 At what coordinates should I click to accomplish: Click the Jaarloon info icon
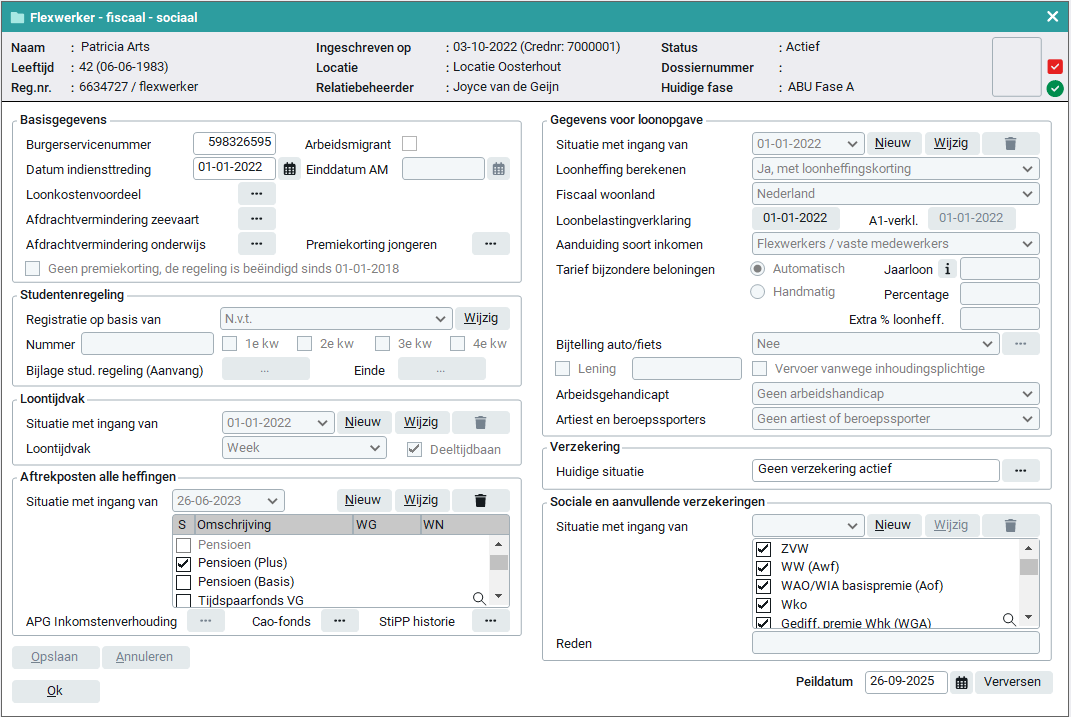pyautogui.click(x=947, y=269)
